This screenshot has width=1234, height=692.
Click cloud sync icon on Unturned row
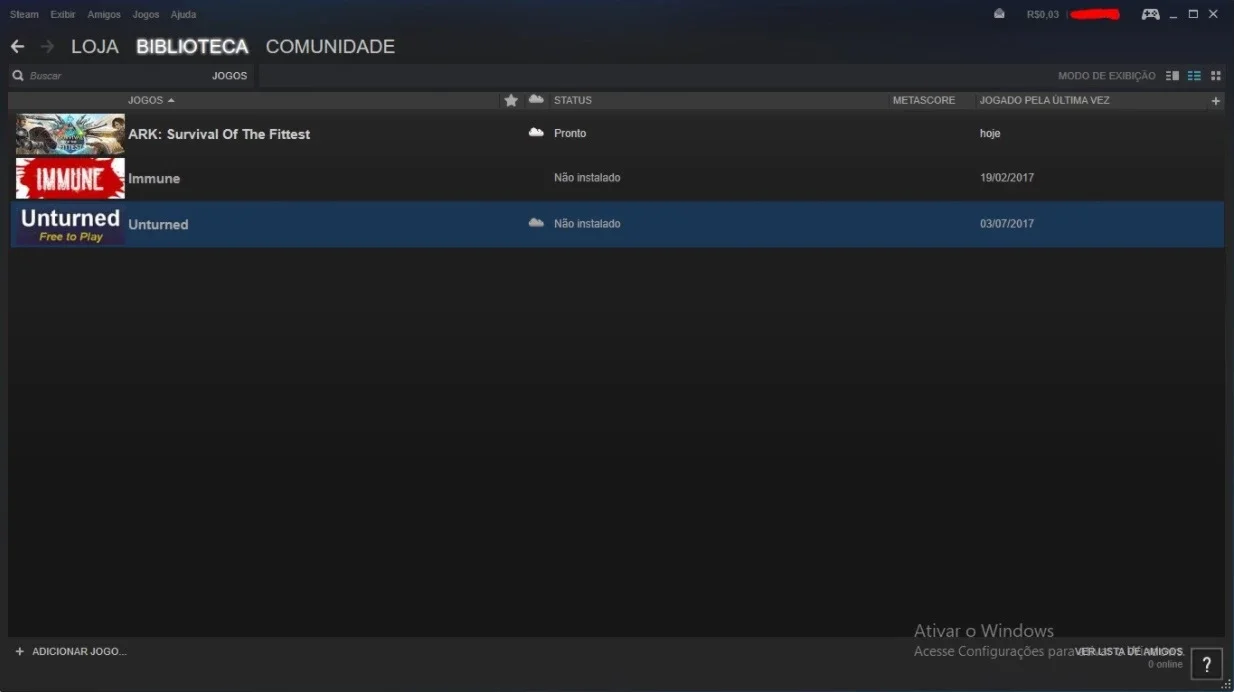pos(536,223)
